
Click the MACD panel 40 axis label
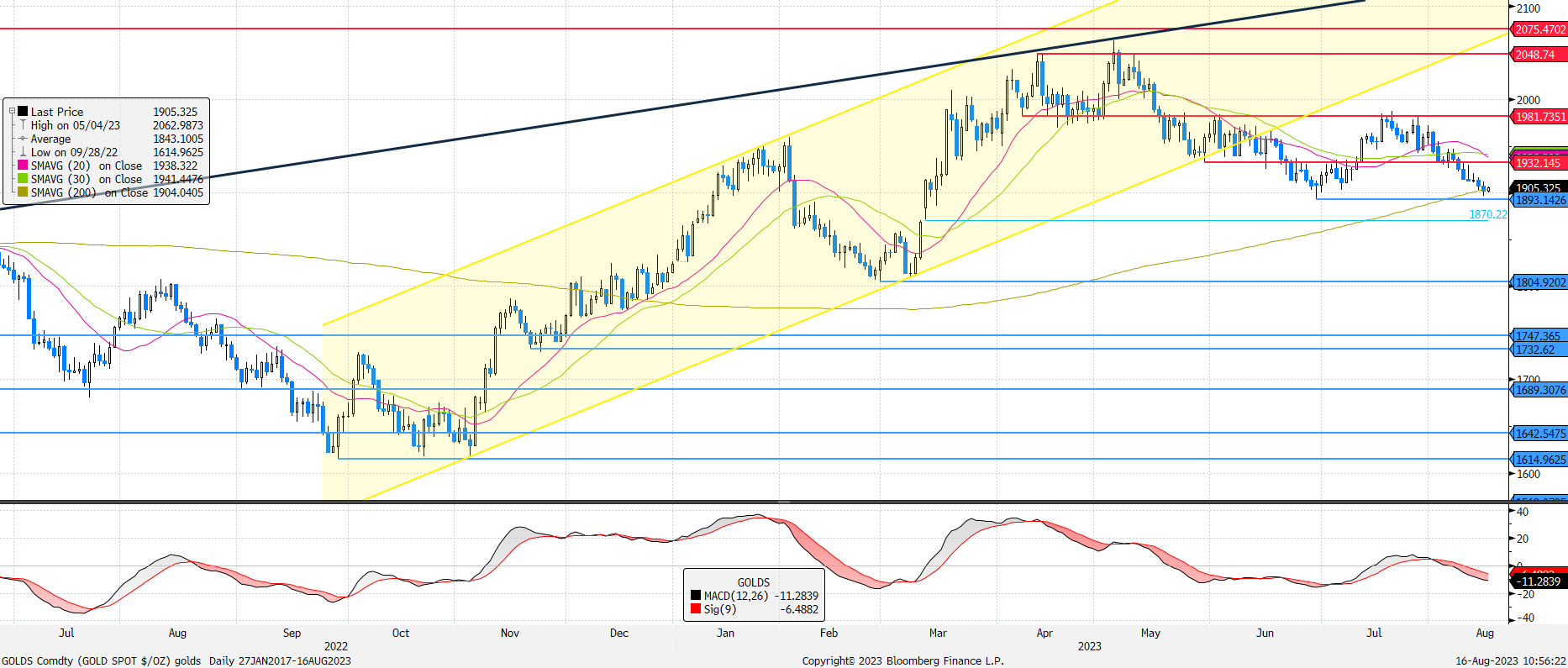[x=1523, y=512]
